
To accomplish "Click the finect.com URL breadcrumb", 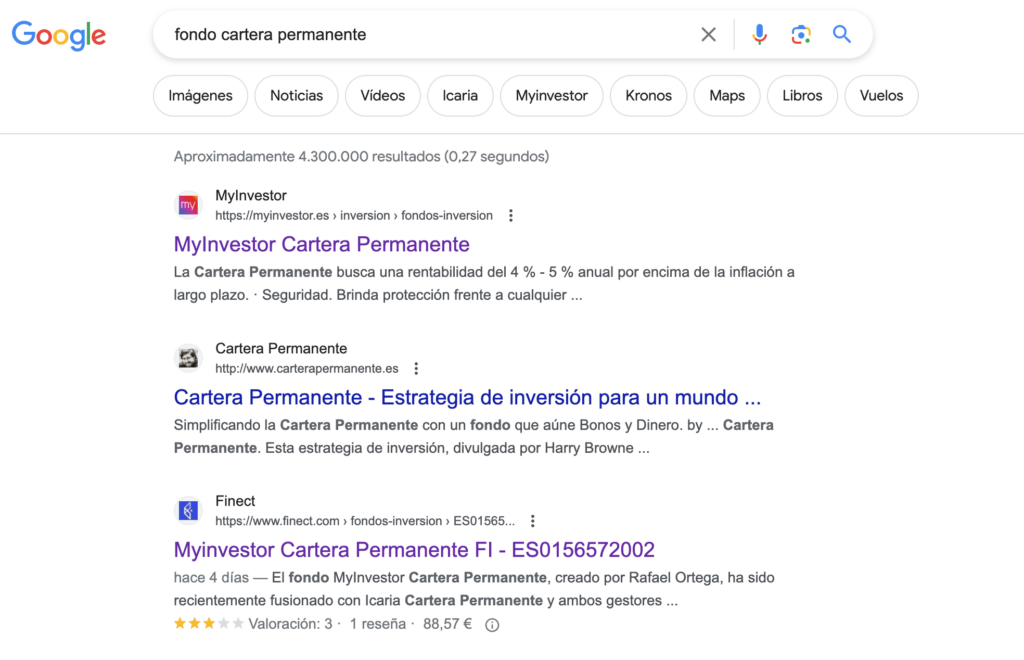I will point(365,521).
